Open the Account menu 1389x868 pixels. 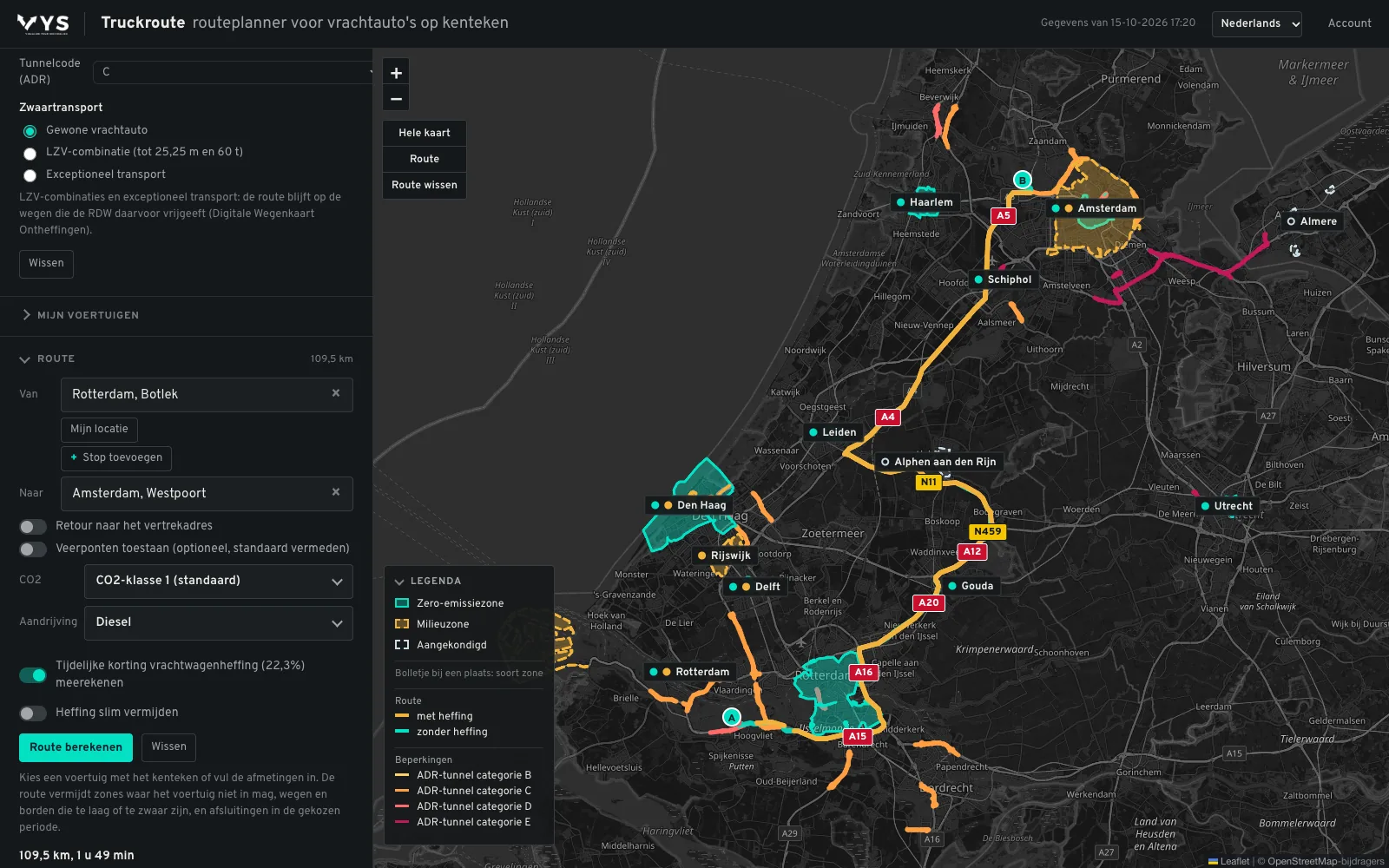tap(1349, 23)
